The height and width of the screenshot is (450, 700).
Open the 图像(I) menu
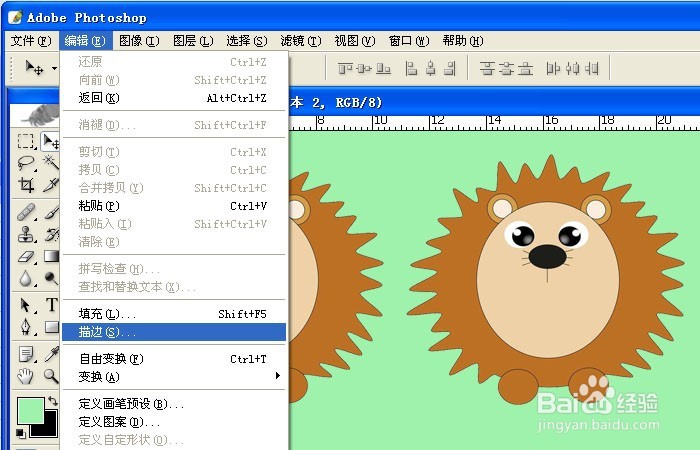pyautogui.click(x=139, y=41)
